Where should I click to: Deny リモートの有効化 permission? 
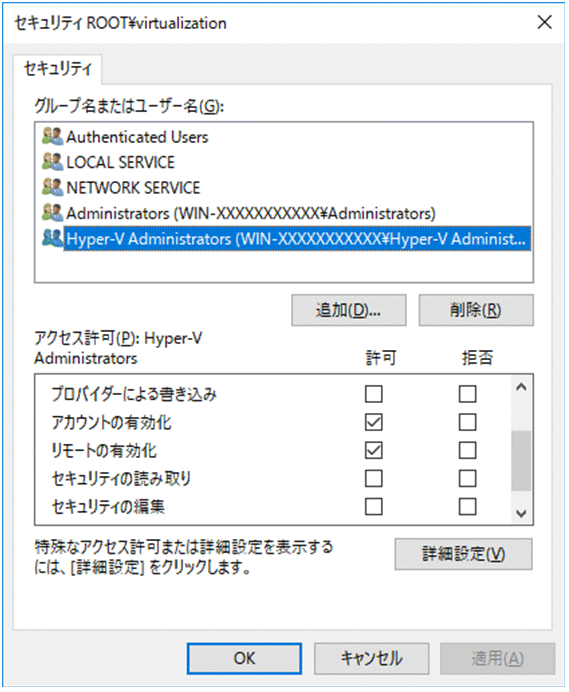click(467, 450)
